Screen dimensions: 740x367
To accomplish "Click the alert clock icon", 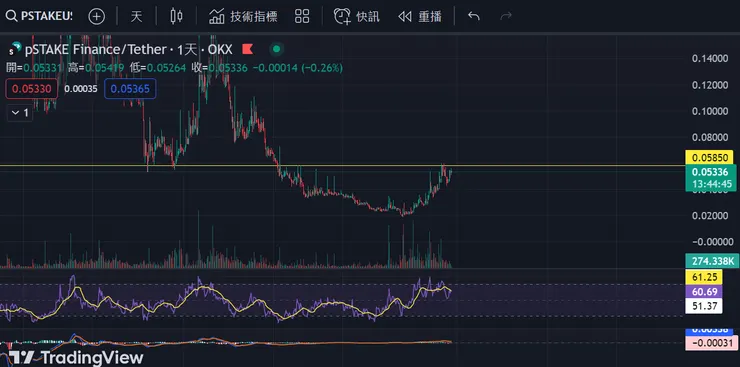I will pyautogui.click(x=342, y=17).
